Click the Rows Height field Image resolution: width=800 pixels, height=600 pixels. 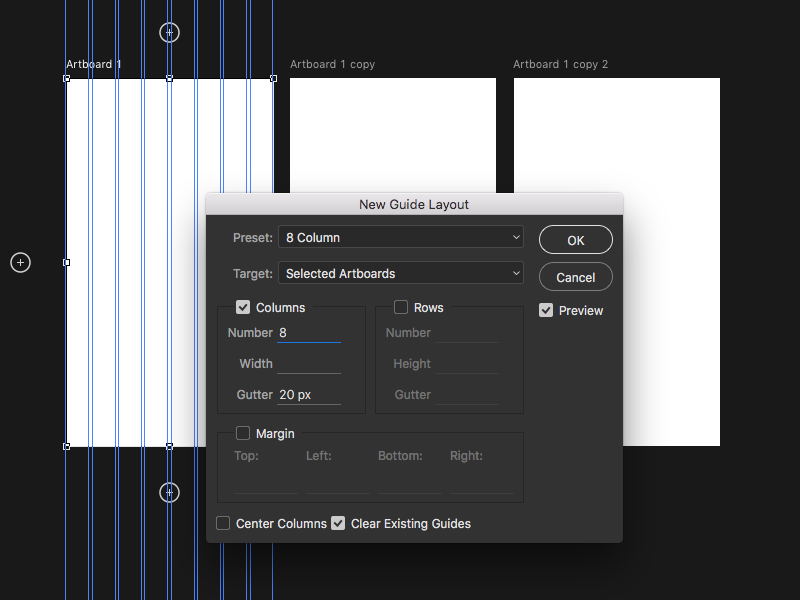pos(467,364)
